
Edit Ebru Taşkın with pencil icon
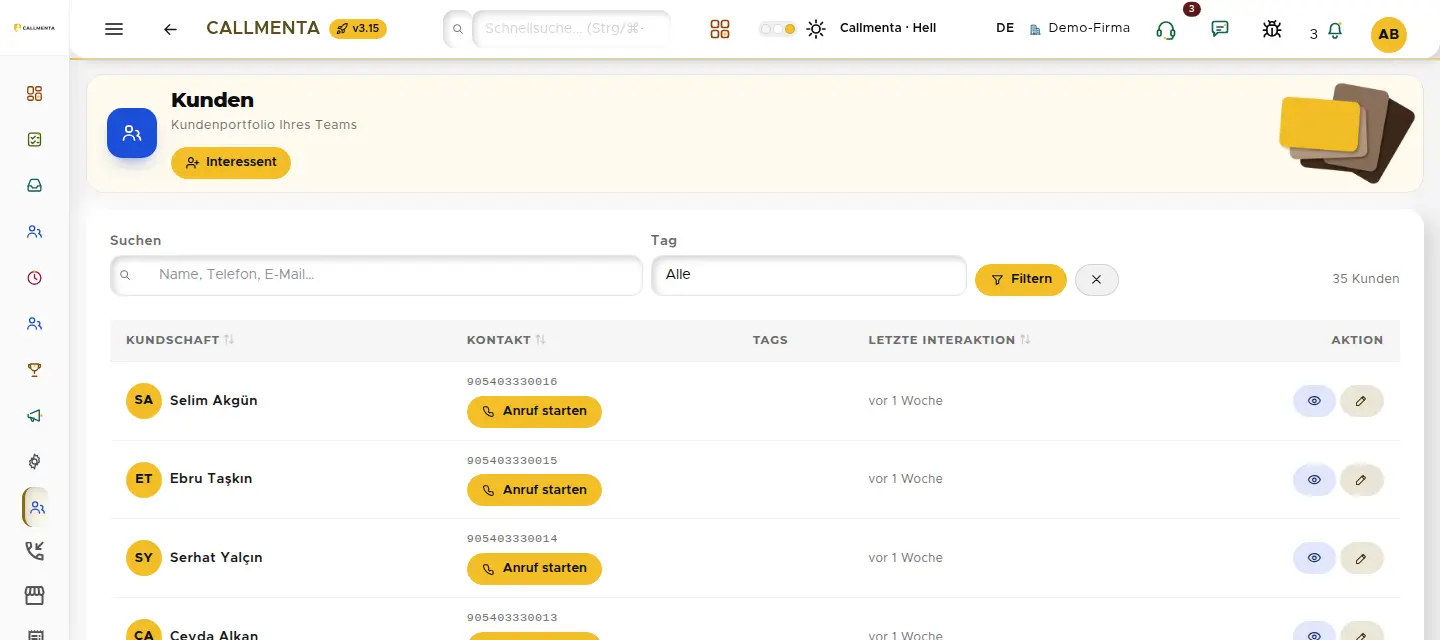tap(1361, 480)
